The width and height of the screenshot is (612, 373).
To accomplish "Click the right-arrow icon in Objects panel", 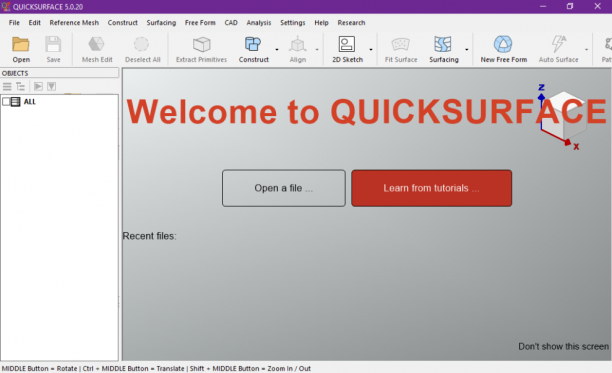I will point(38,86).
